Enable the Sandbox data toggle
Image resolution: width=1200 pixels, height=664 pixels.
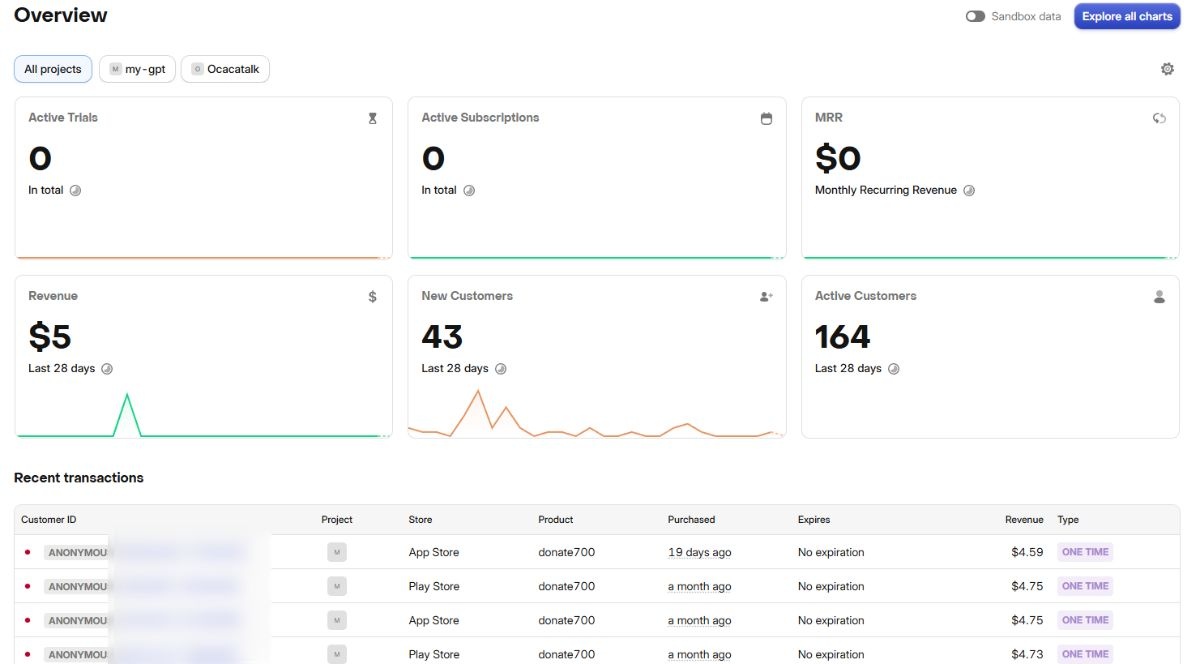coord(975,17)
